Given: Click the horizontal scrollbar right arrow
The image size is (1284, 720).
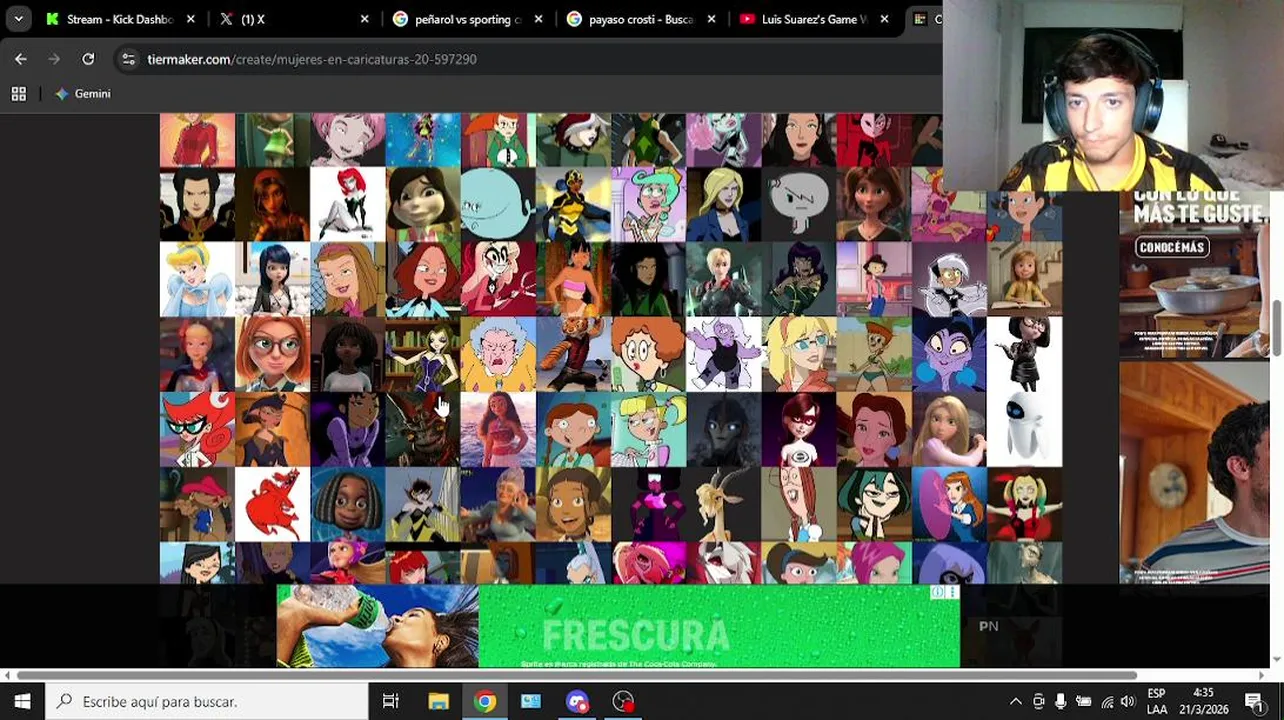Looking at the screenshot, I should click(x=1264, y=675).
